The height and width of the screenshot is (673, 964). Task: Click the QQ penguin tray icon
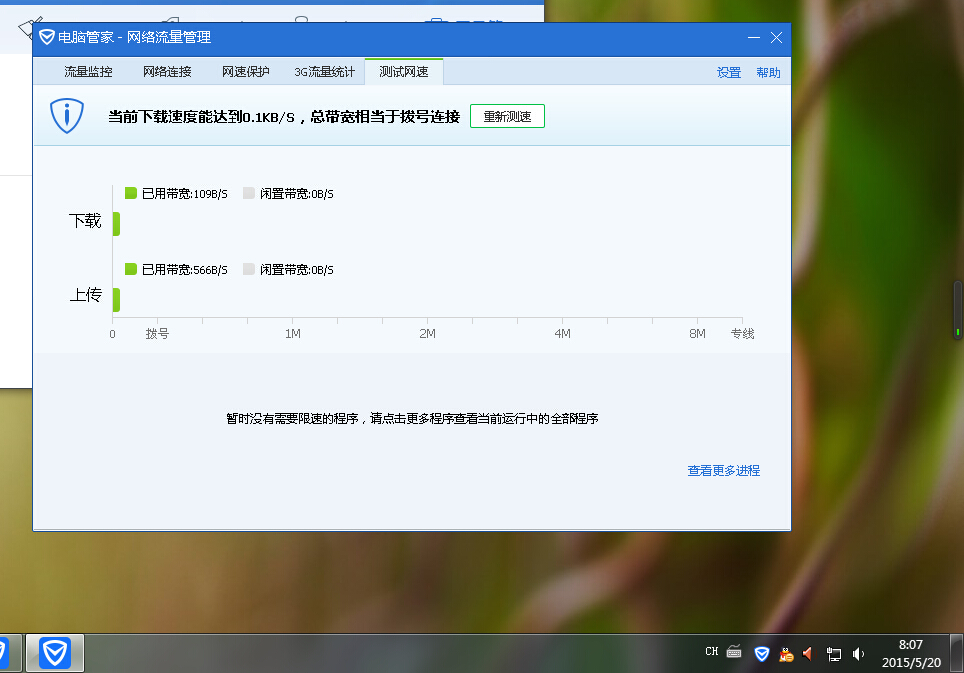[786, 655]
